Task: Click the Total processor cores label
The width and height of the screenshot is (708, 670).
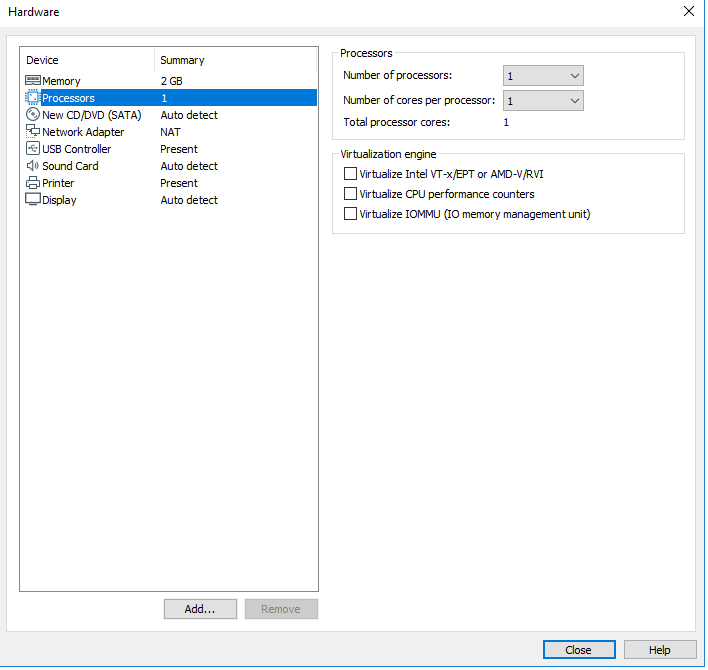Action: click(397, 122)
